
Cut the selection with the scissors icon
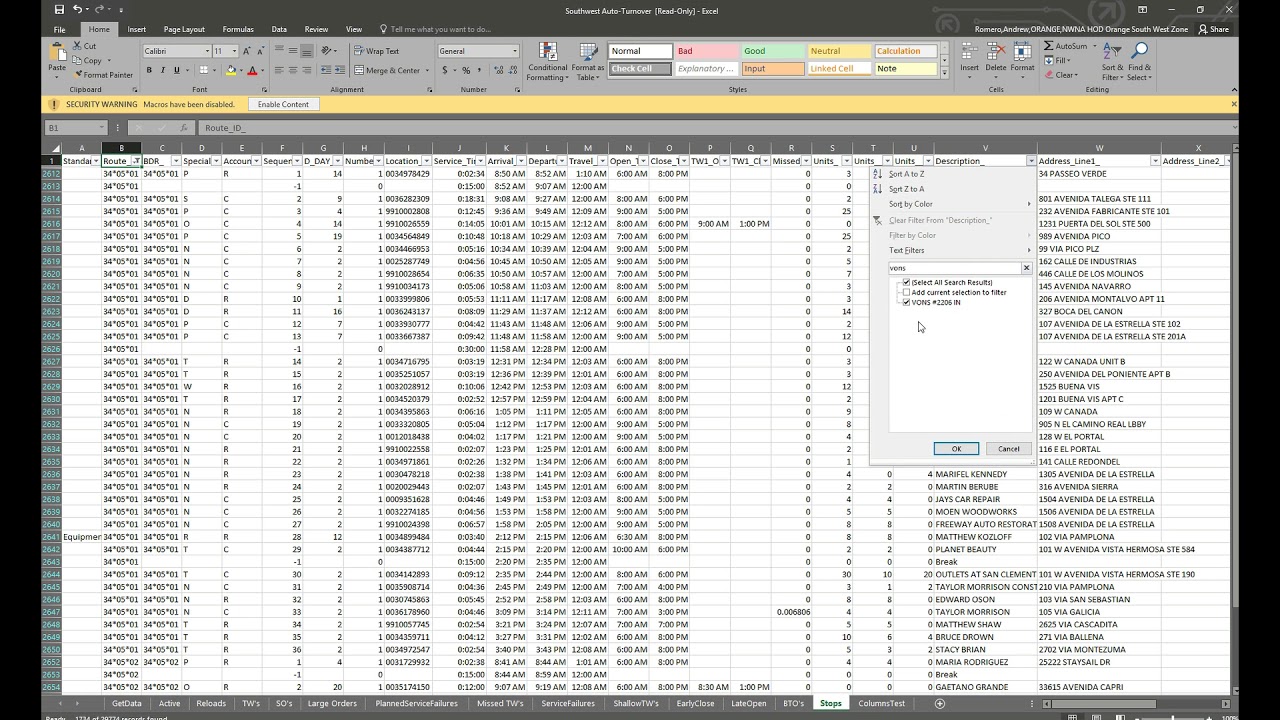[x=77, y=46]
